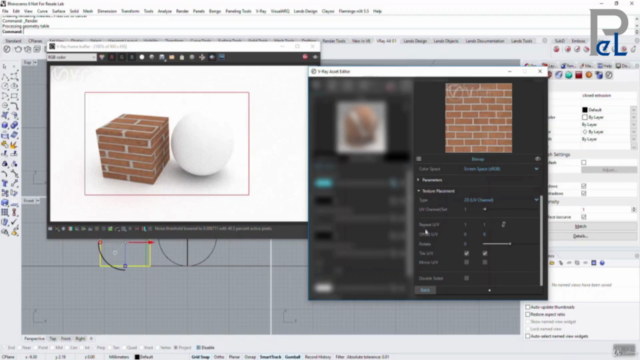
Task: Click the track mouse crosshair icon
Action: click(202, 57)
